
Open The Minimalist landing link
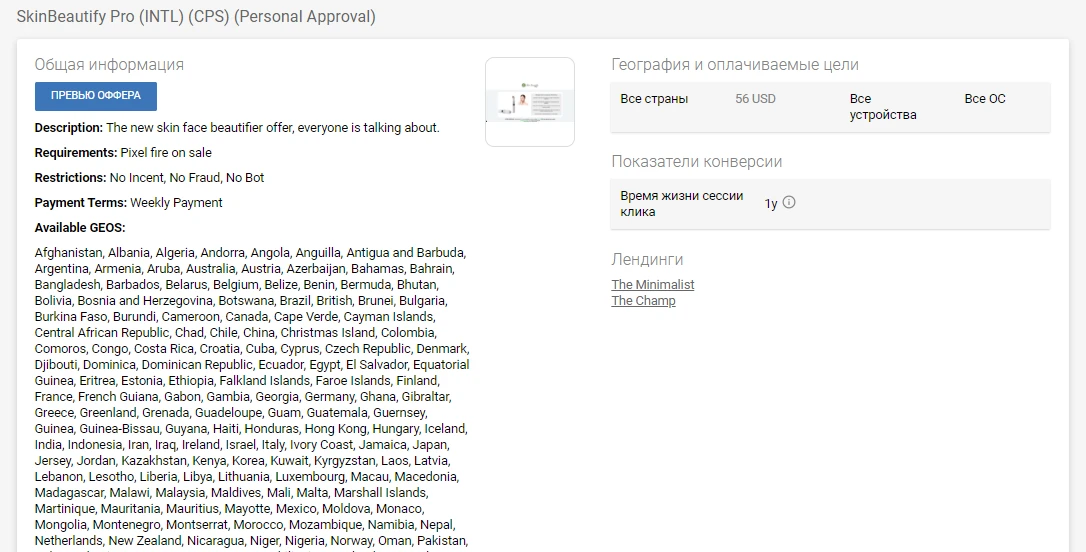[x=652, y=285]
